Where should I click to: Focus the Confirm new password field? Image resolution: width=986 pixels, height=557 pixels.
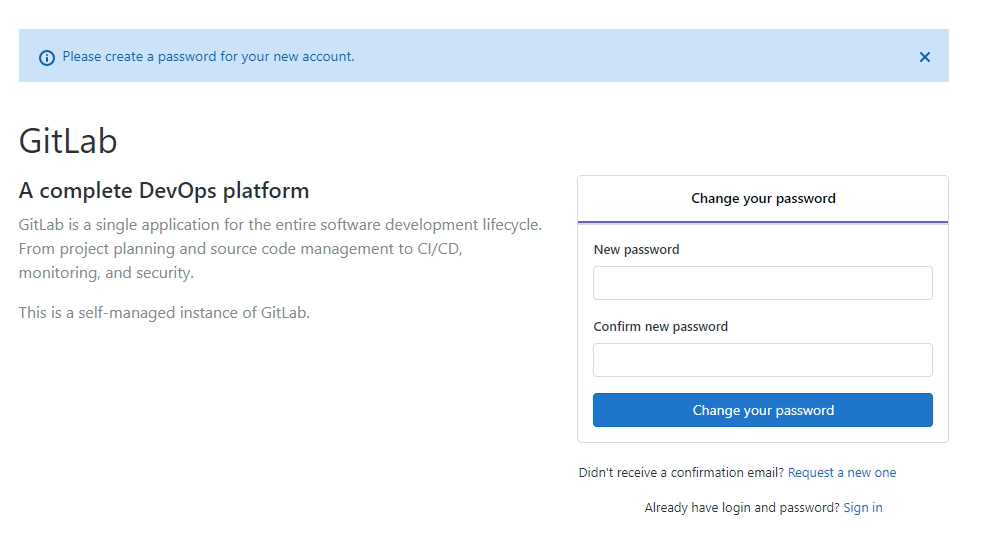[762, 360]
